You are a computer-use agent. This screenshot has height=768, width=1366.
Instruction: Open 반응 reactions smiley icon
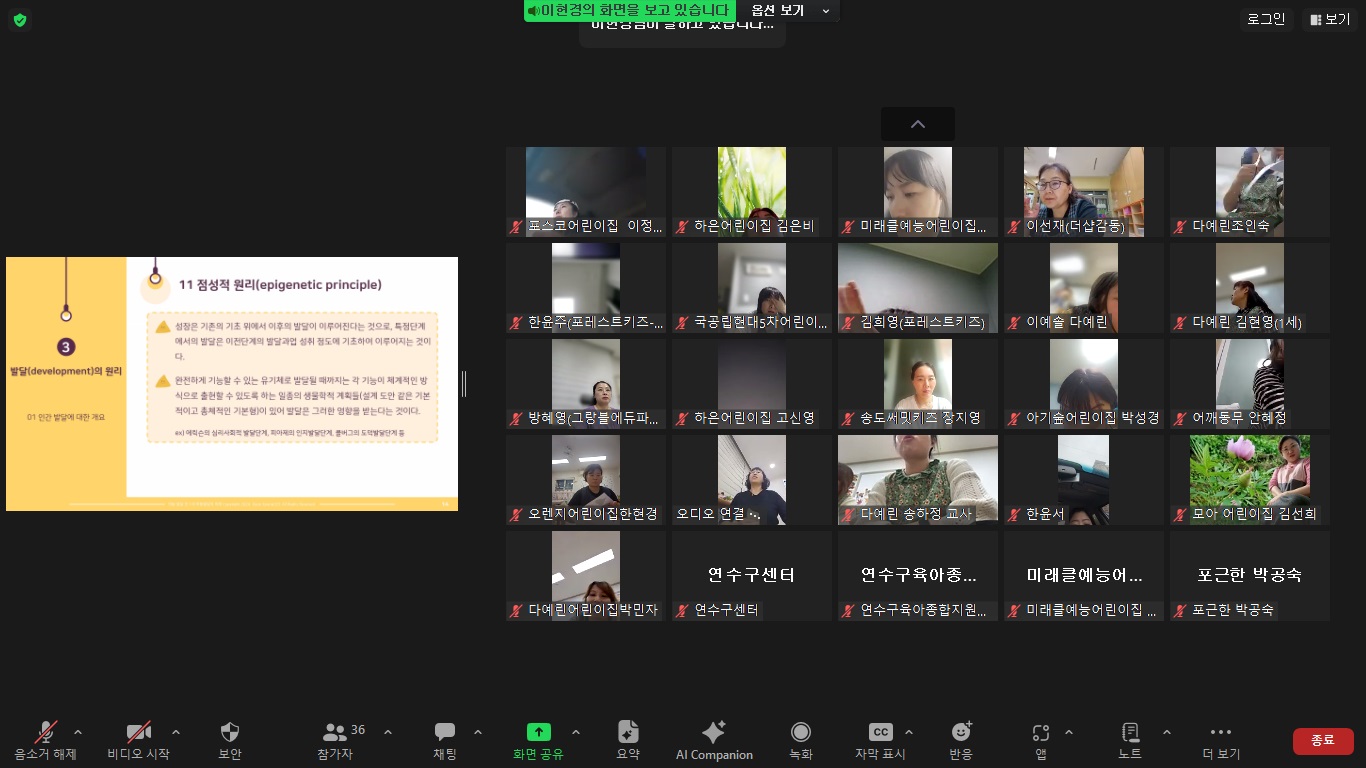click(x=961, y=732)
